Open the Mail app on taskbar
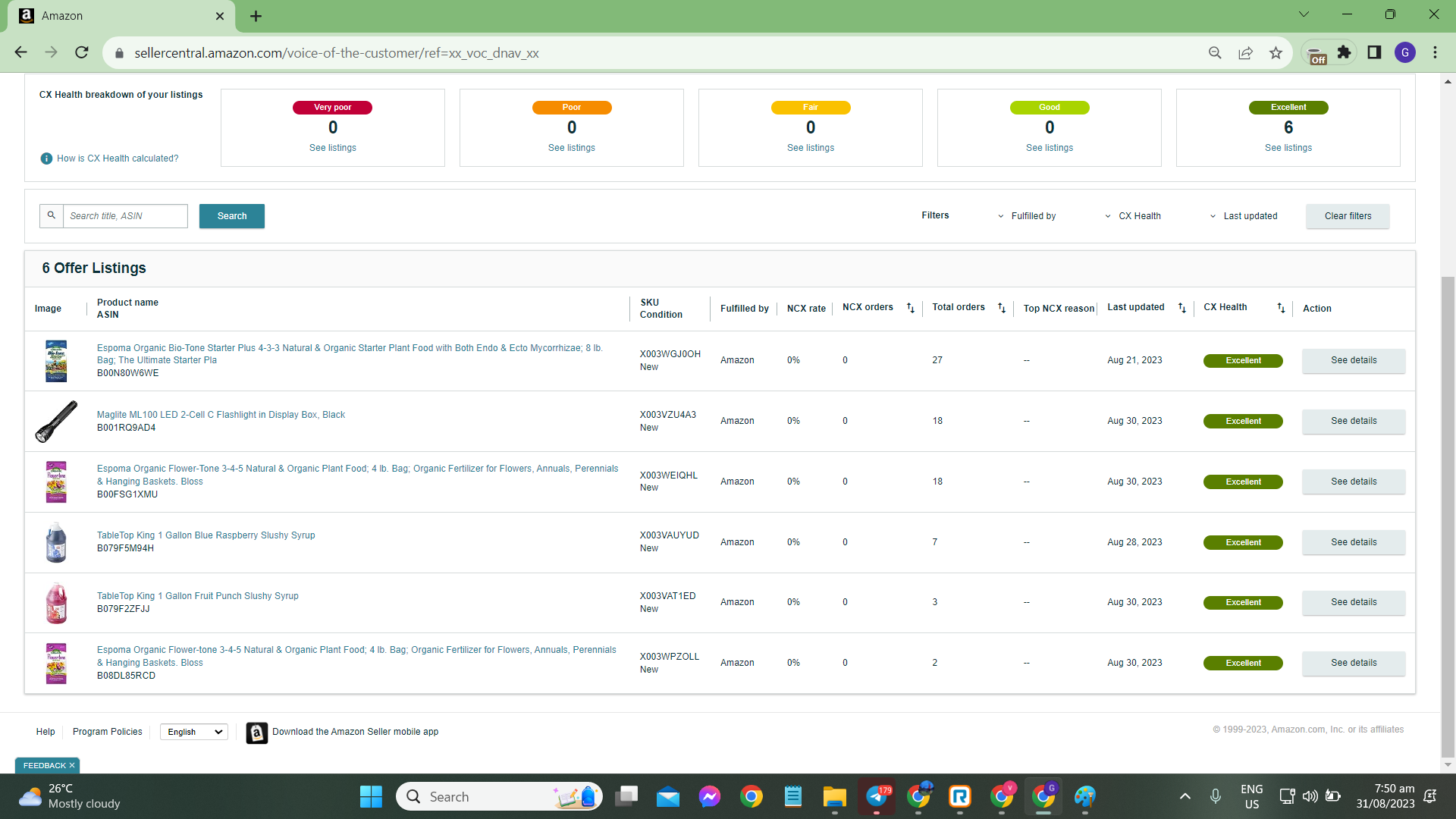Image resolution: width=1456 pixels, height=819 pixels. (668, 796)
